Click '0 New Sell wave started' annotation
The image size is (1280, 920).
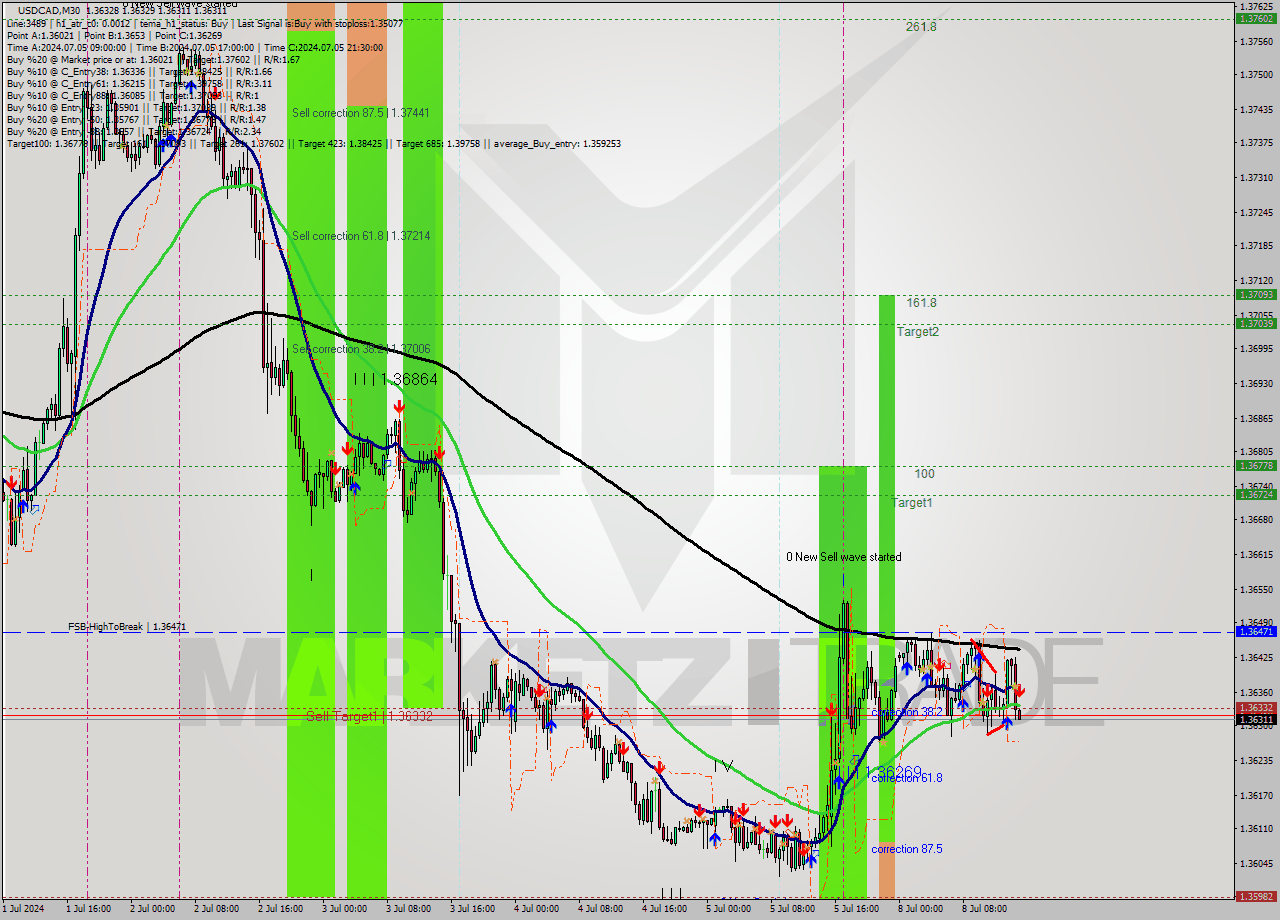click(x=843, y=557)
